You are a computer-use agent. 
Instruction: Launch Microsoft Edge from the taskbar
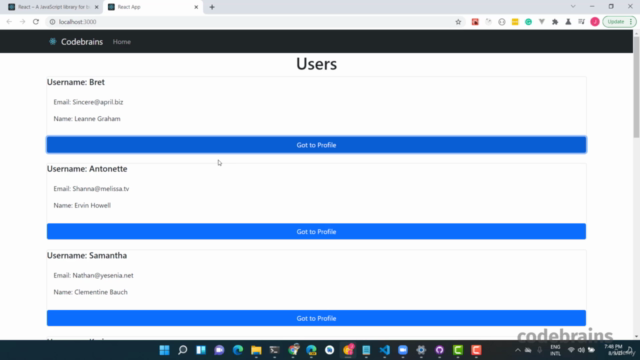[x=238, y=350]
